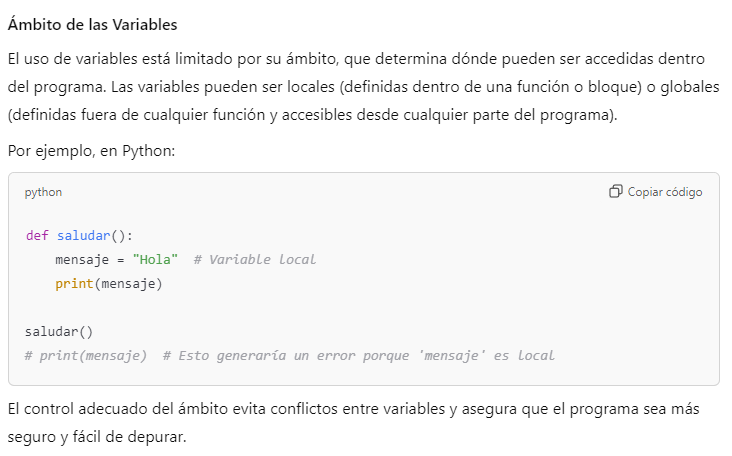
Task: Click the "def" keyword in the code
Action: pos(36,236)
